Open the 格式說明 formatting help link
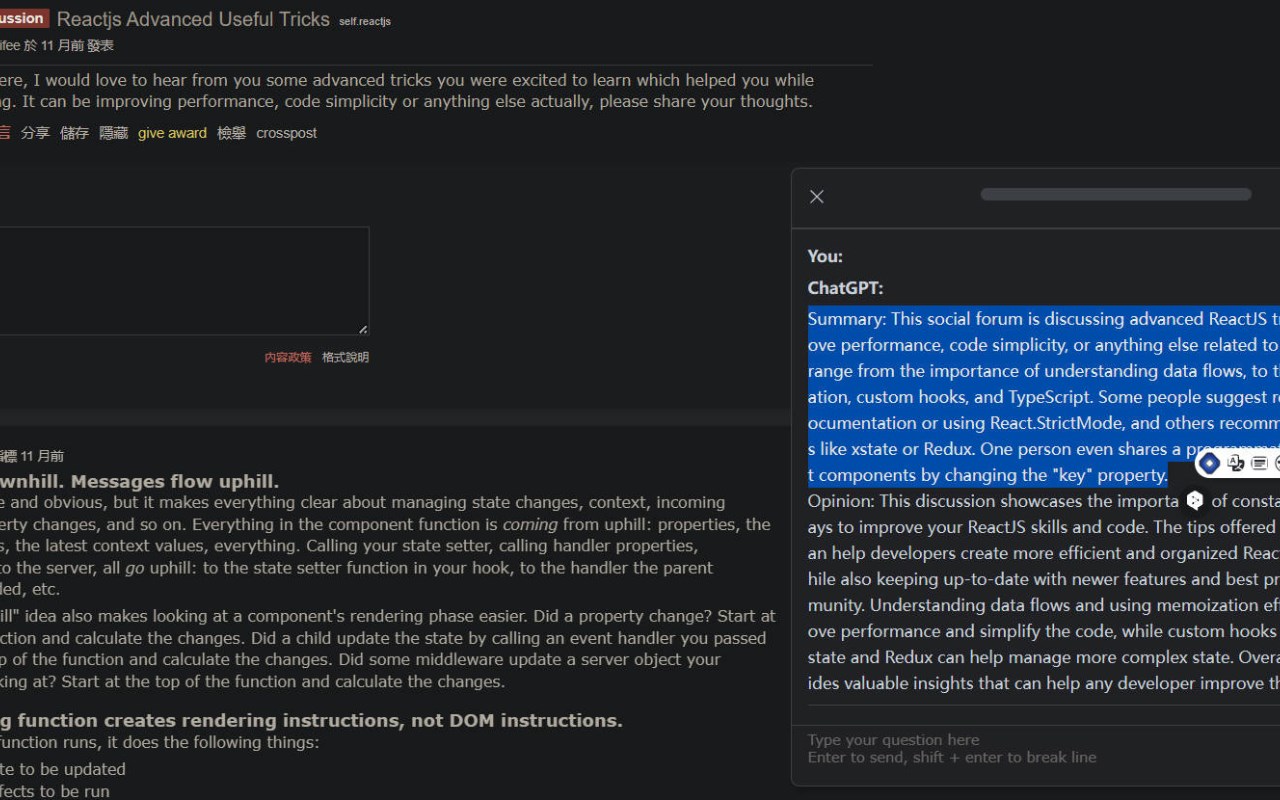Screen dimensions: 1280x800 345,357
